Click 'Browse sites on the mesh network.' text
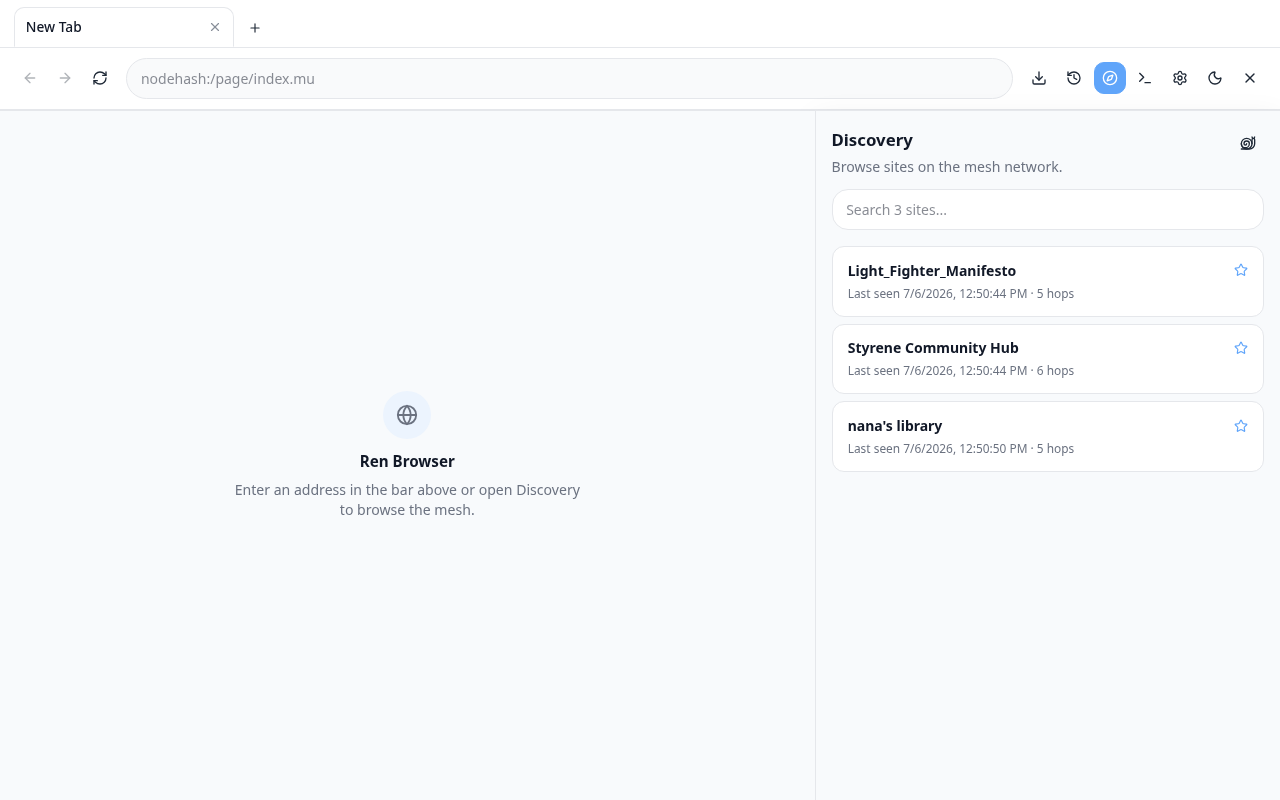Image resolution: width=1280 pixels, height=800 pixels. tap(947, 167)
